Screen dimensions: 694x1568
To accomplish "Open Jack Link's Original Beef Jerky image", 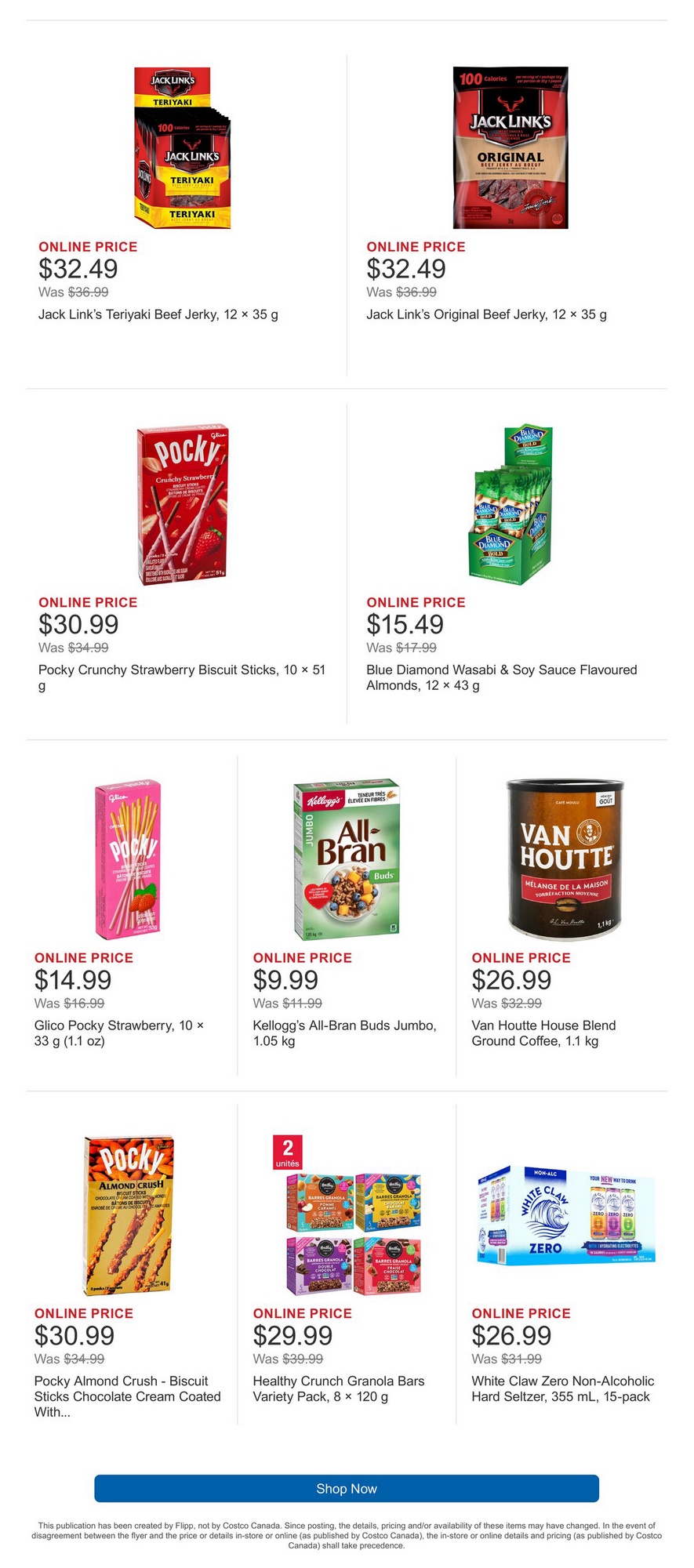I will [x=510, y=148].
